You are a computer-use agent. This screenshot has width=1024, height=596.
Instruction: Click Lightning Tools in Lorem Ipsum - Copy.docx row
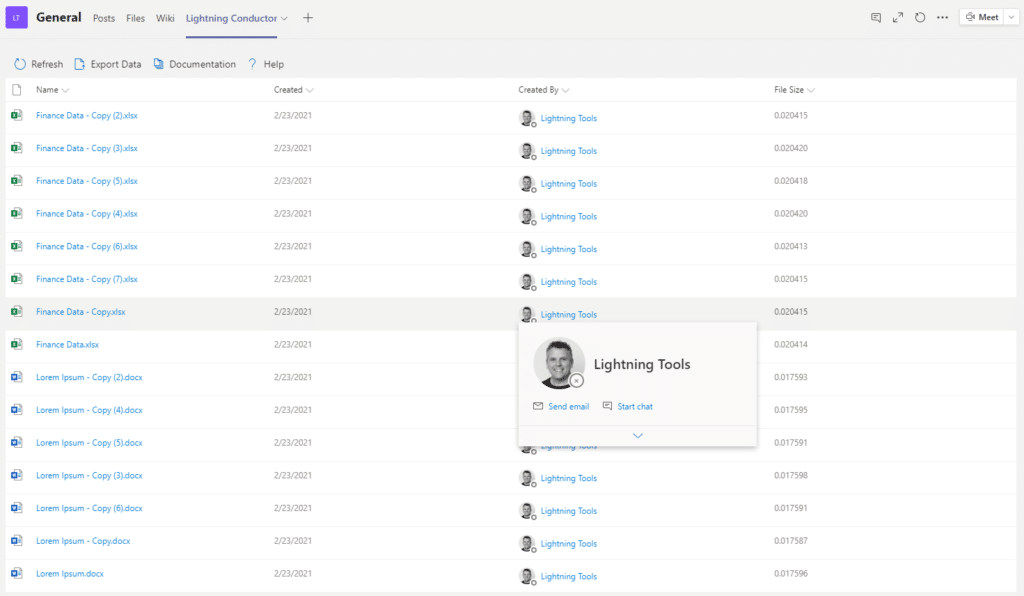(x=568, y=543)
